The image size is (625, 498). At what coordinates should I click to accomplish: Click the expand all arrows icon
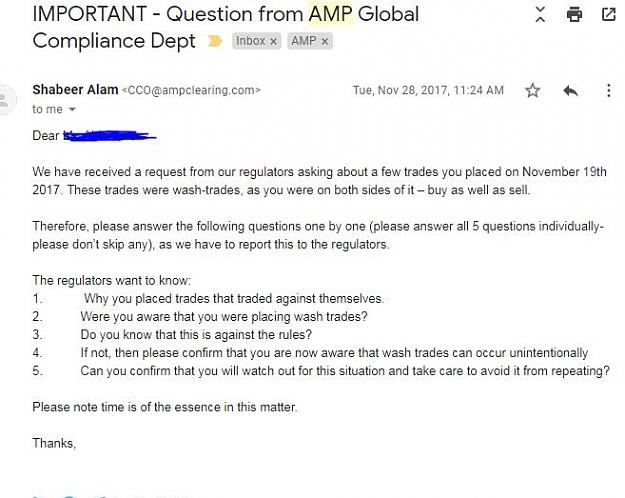(x=540, y=14)
